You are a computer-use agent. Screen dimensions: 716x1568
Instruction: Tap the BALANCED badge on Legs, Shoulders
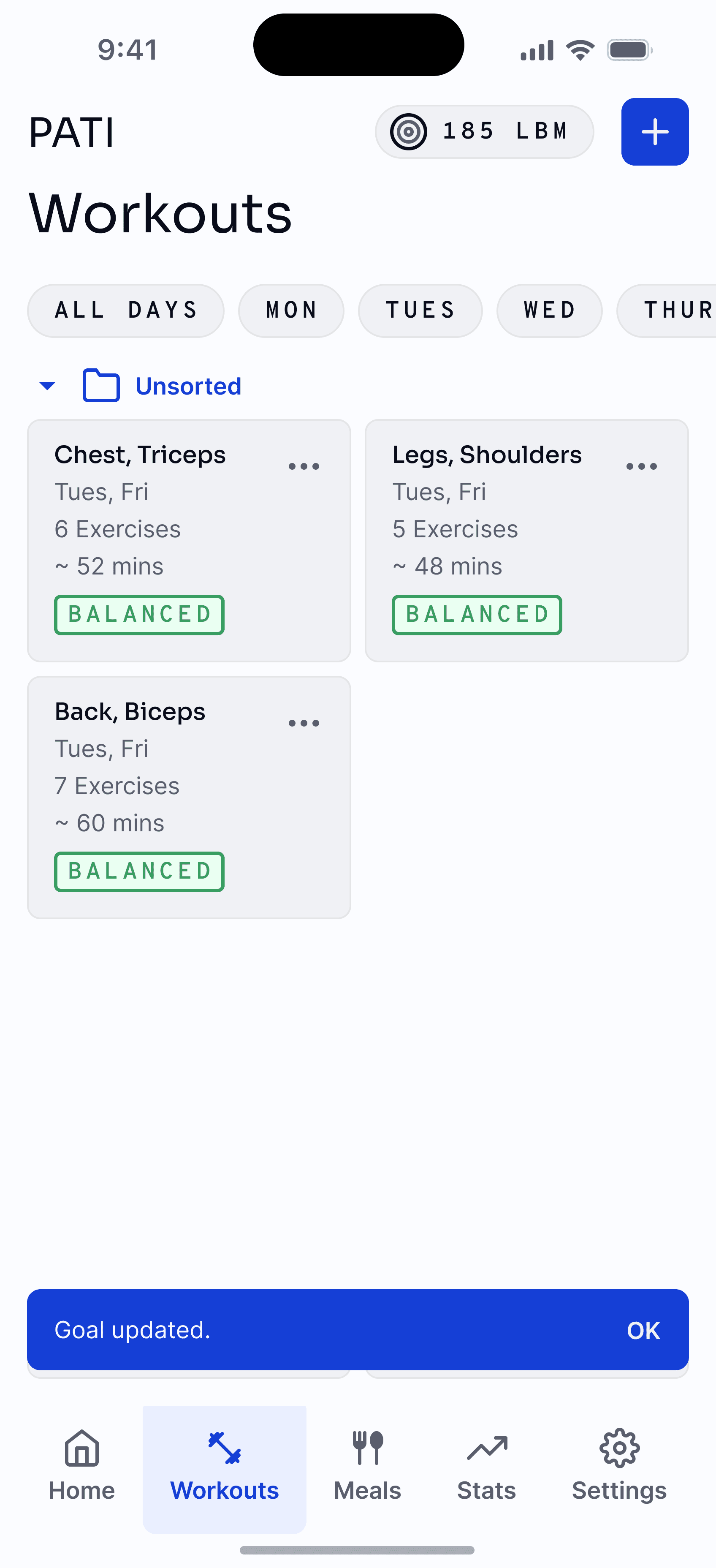tap(476, 615)
